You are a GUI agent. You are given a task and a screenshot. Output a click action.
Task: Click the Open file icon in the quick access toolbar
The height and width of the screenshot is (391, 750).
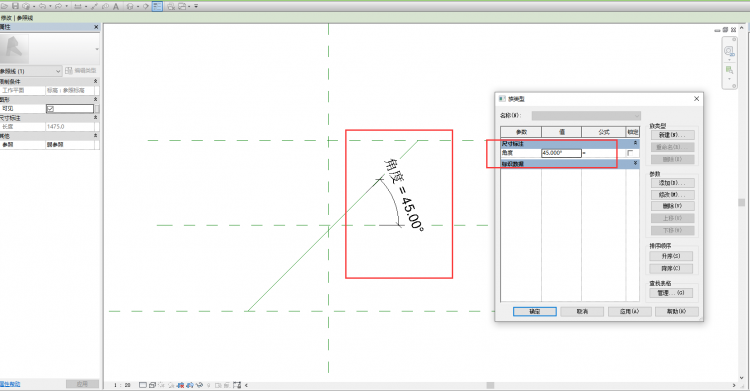(4, 6)
